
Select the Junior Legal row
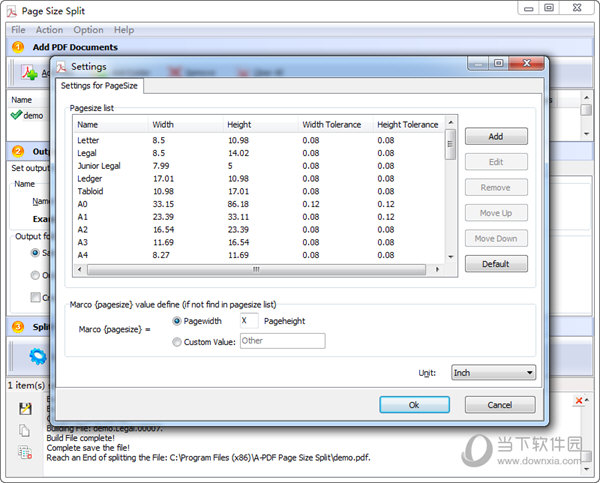[259, 166]
